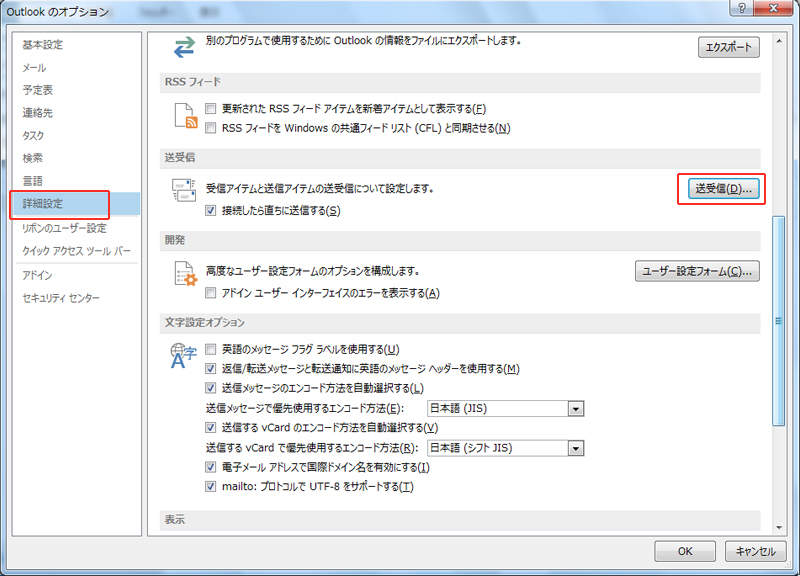Click the 送受信(D)... button
The image size is (800, 576).
click(x=723, y=189)
